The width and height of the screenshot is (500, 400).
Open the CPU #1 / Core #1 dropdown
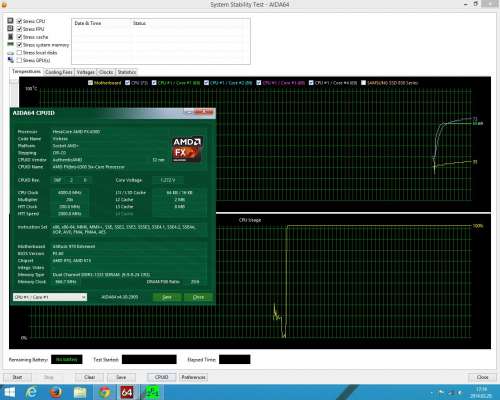[x=50, y=297]
